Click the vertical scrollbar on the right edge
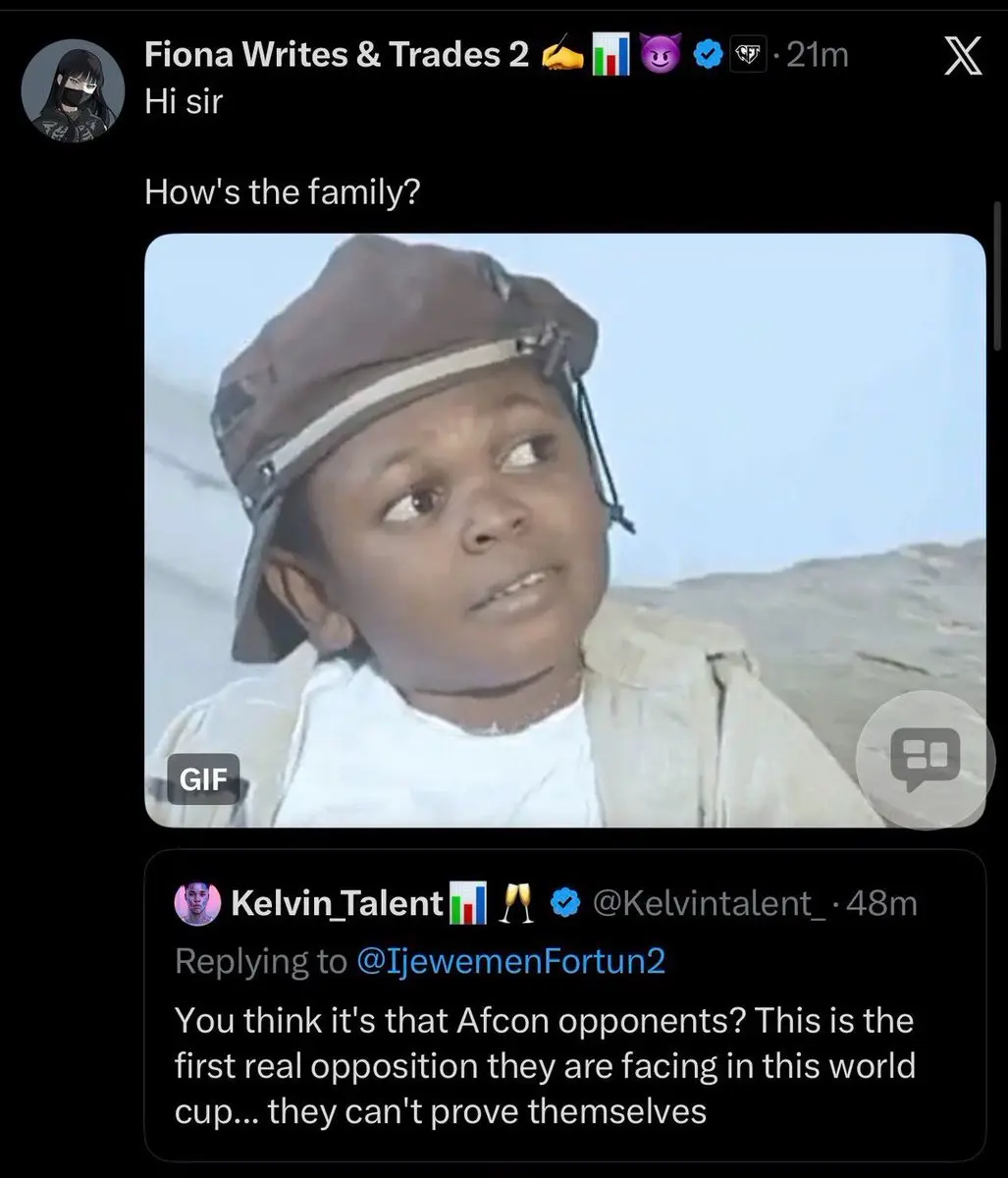Image resolution: width=1008 pixels, height=1178 pixels. [x=999, y=277]
